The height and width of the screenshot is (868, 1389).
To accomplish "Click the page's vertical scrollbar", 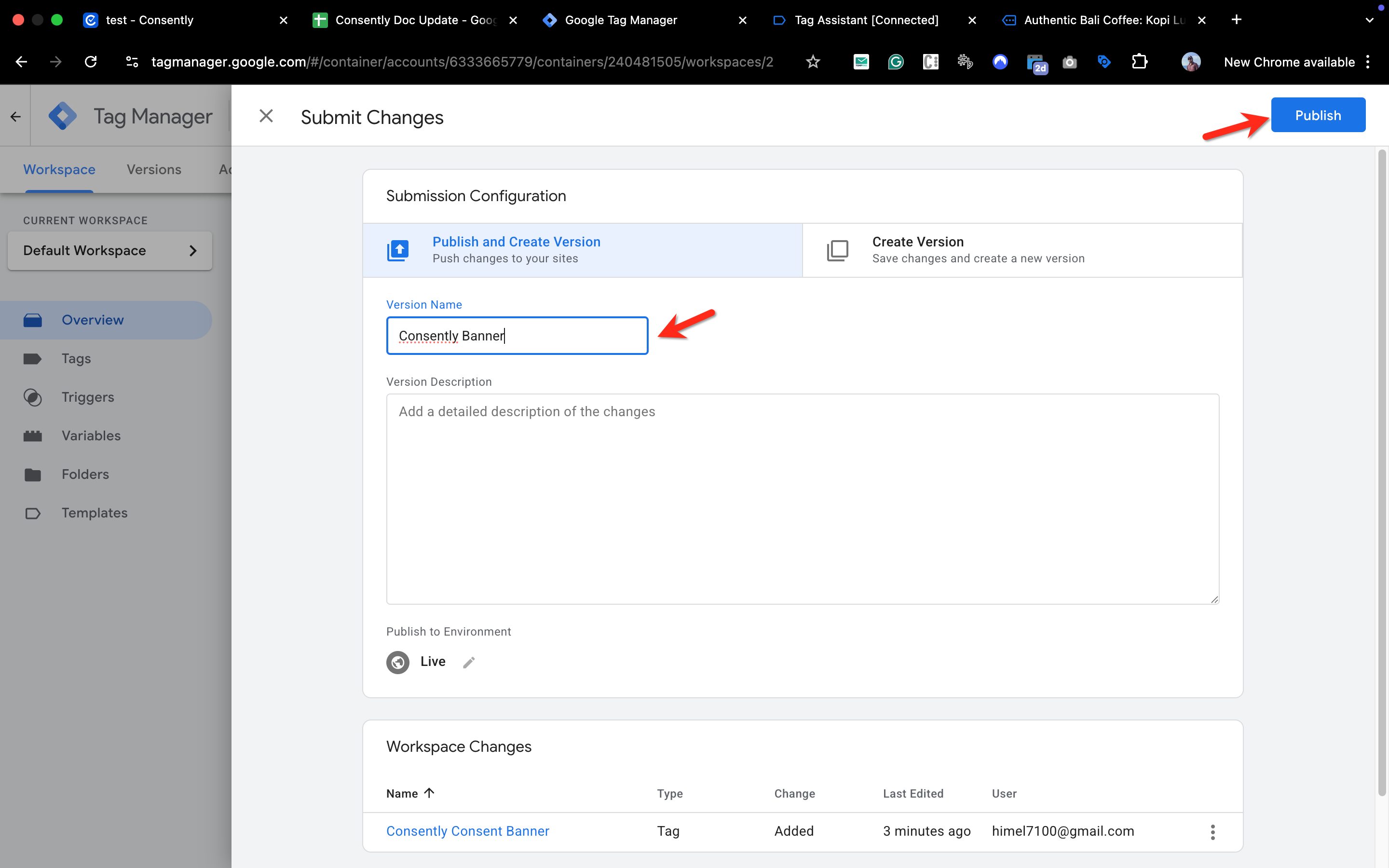I will click(x=1382, y=471).
